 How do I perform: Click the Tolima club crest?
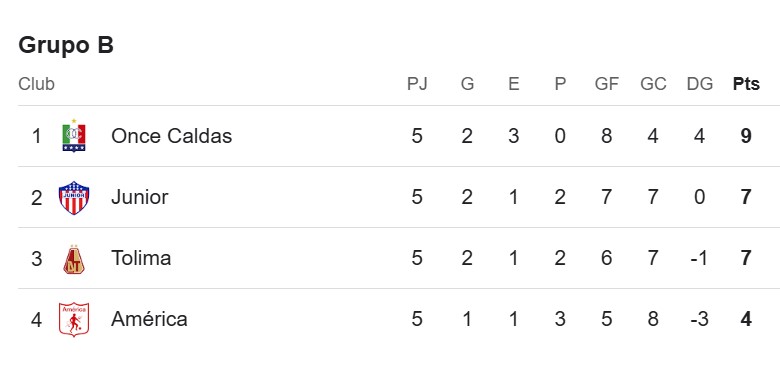point(74,259)
